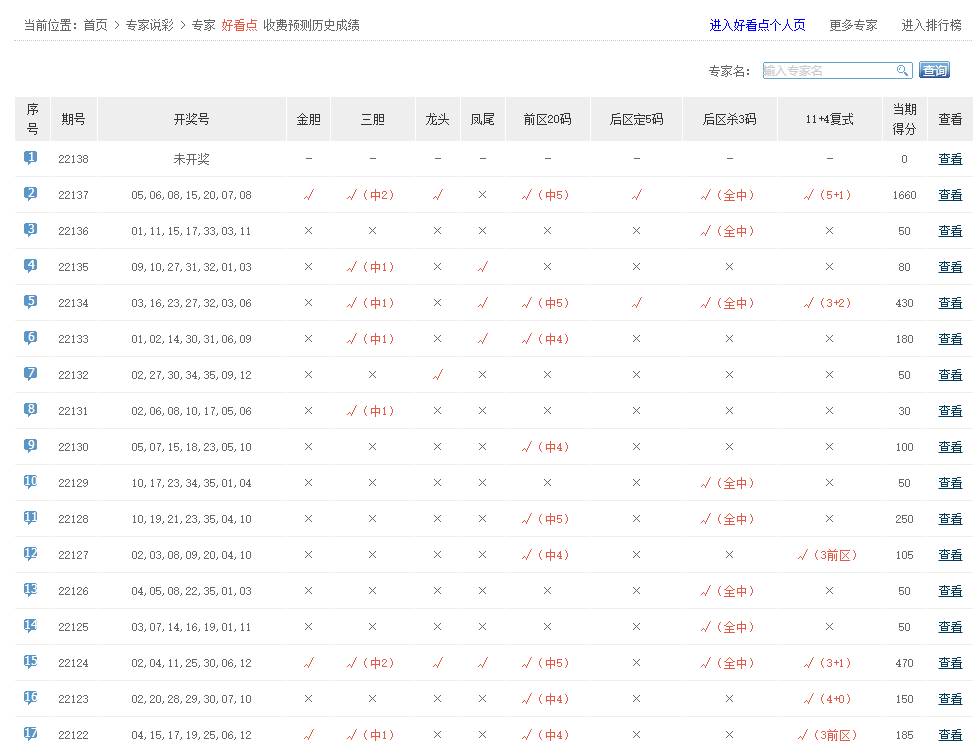Image resolution: width=973 pixels, height=748 pixels.
Task: Click the rank 17 number badge icon
Action: (x=31, y=734)
